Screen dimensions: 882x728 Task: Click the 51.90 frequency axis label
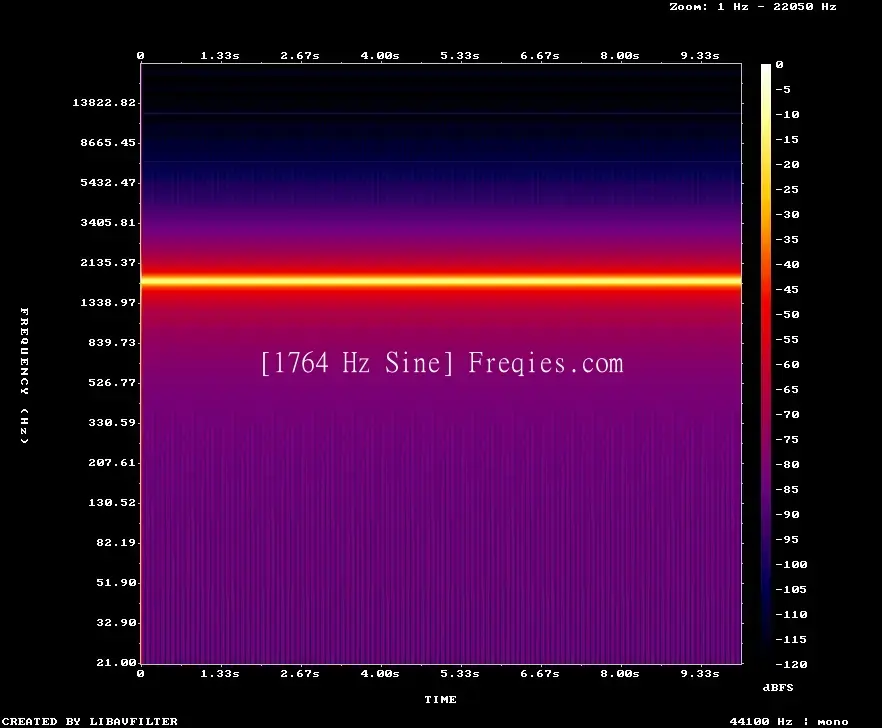(x=116, y=582)
